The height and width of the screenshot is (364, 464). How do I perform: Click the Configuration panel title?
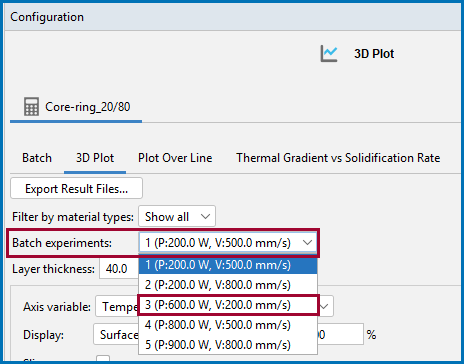pos(47,17)
